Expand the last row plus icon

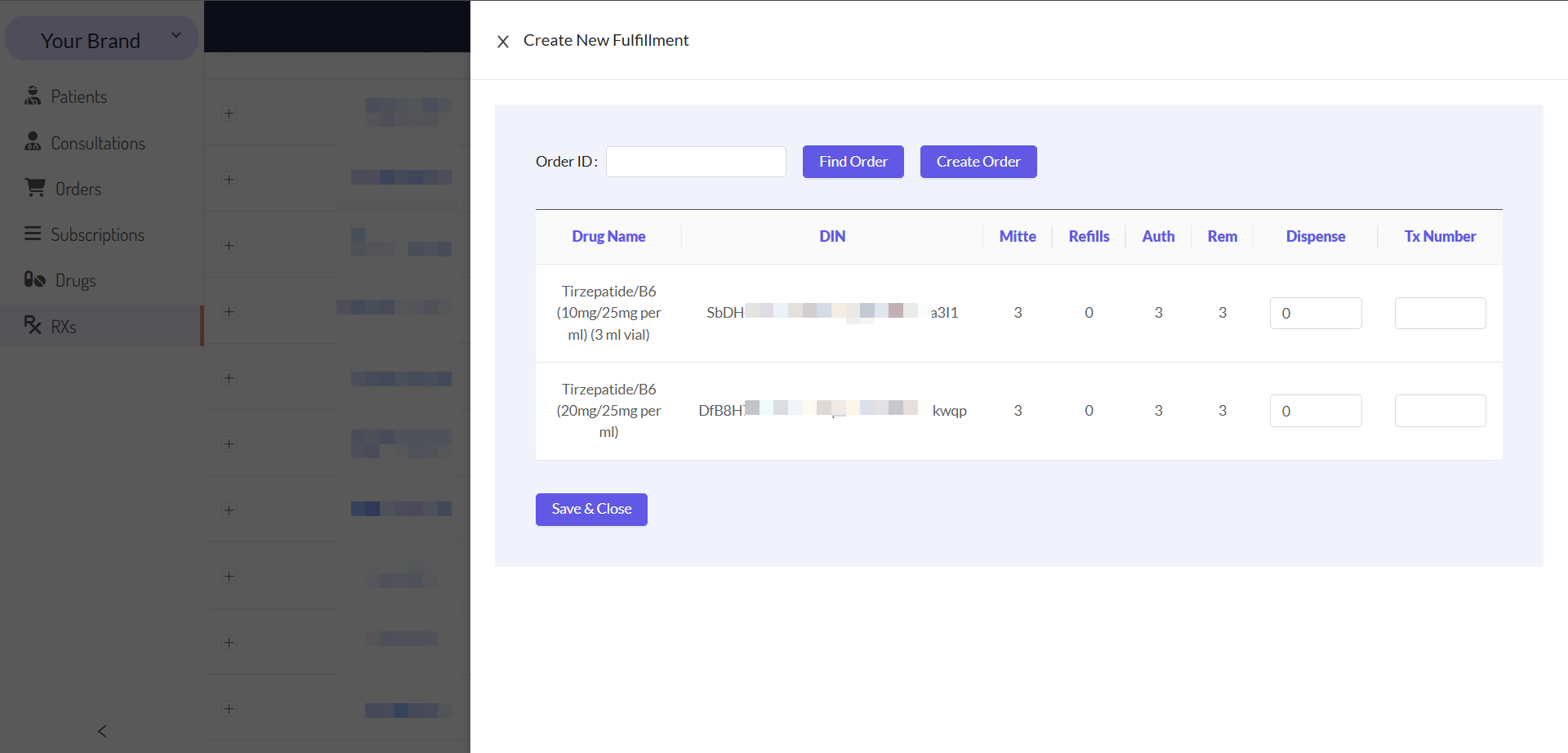[229, 709]
